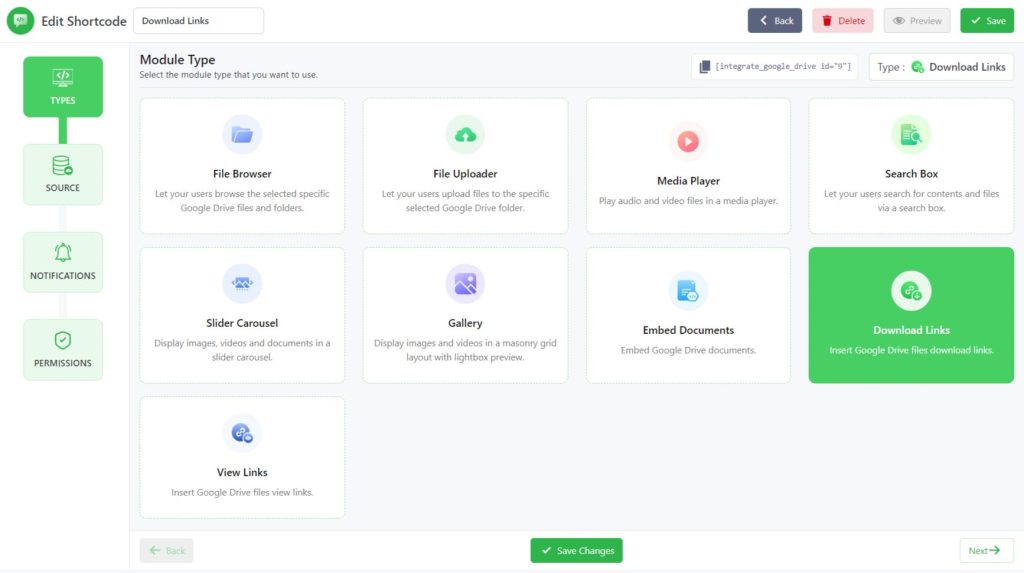Click the bottom-left Back button
This screenshot has height=573, width=1024.
click(167, 550)
